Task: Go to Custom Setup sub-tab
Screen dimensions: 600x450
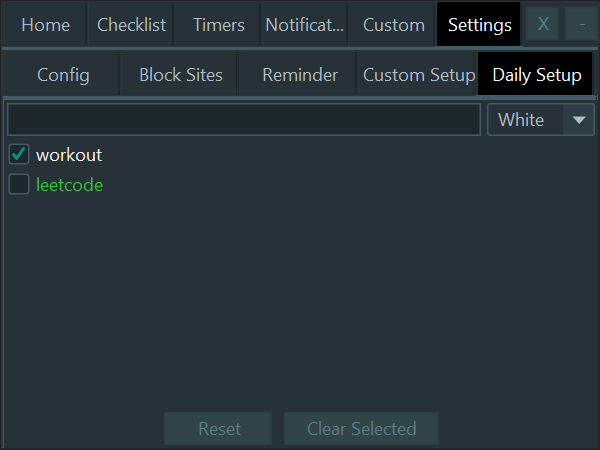Action: [x=418, y=75]
